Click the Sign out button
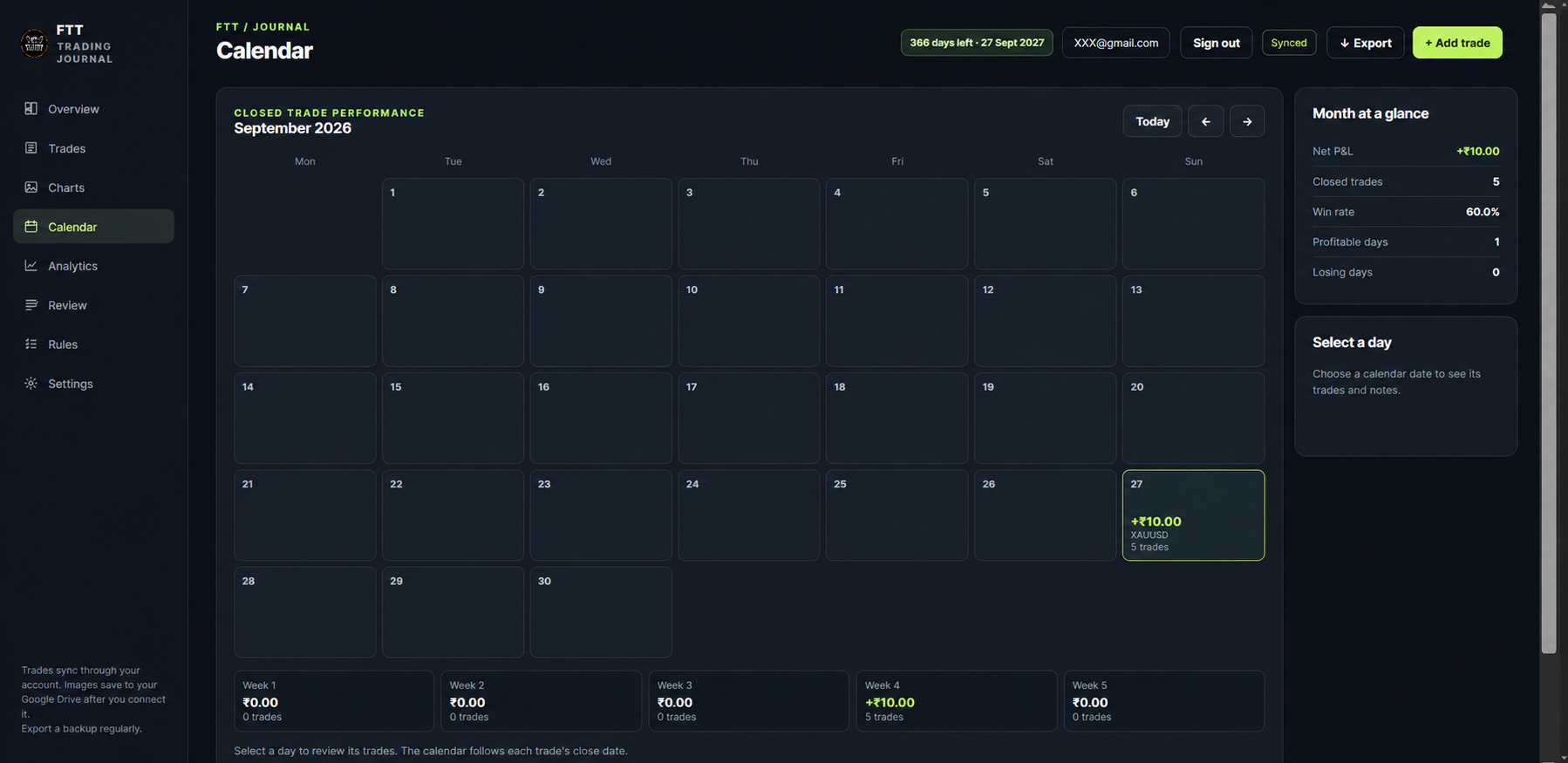Image resolution: width=1568 pixels, height=763 pixels. point(1217,43)
